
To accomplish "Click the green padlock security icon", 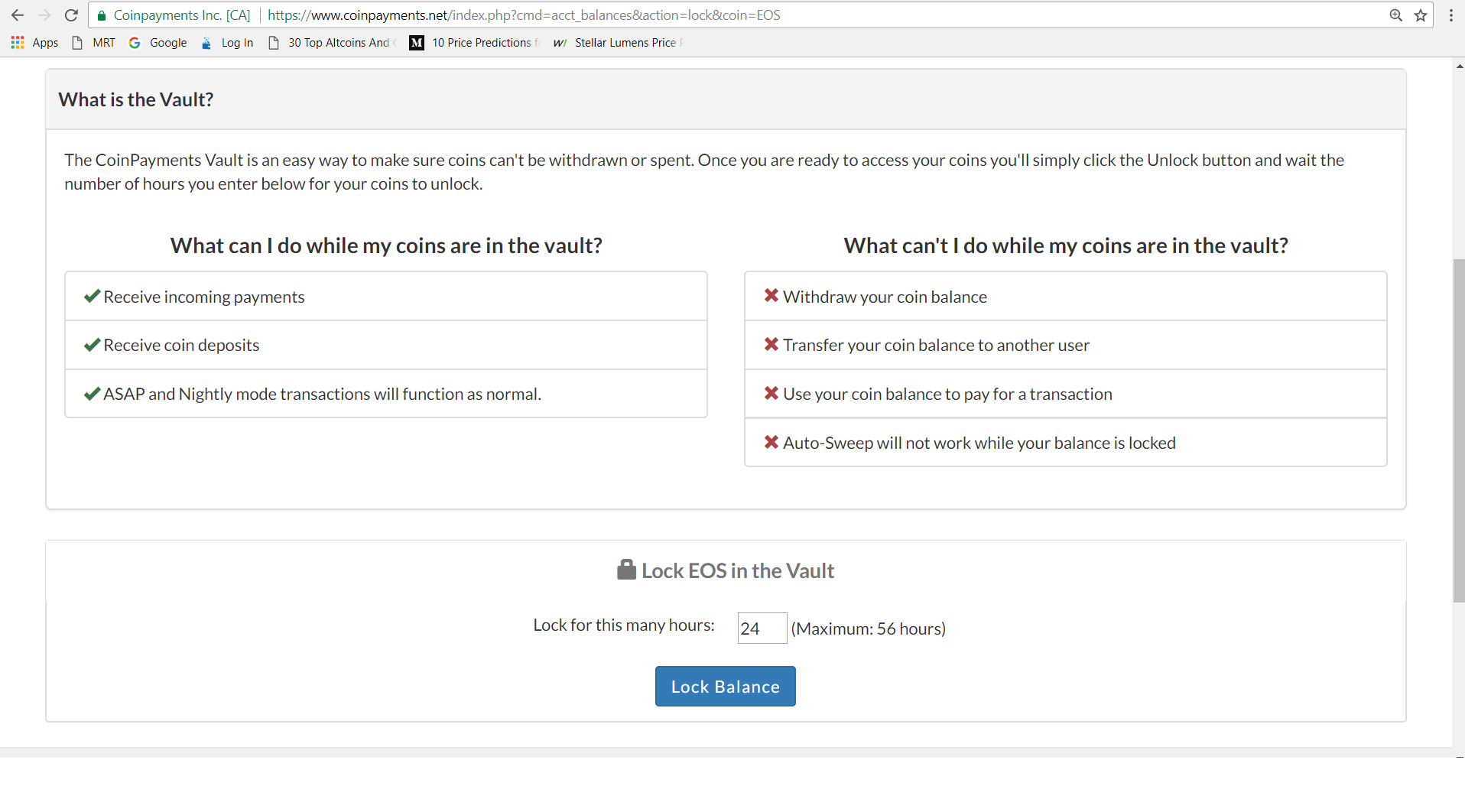I will click(102, 15).
